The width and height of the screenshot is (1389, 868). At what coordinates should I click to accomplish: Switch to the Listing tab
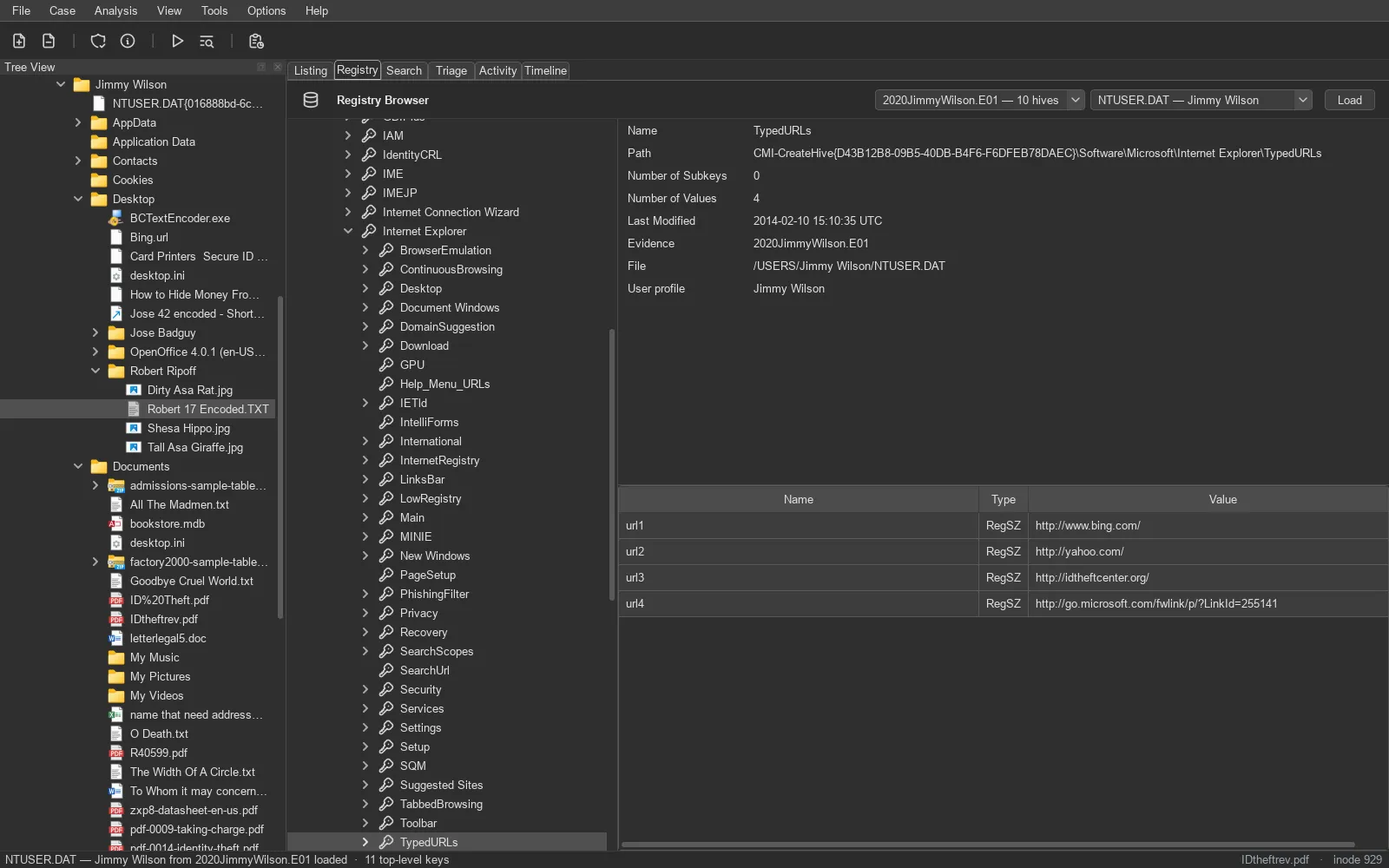click(310, 70)
